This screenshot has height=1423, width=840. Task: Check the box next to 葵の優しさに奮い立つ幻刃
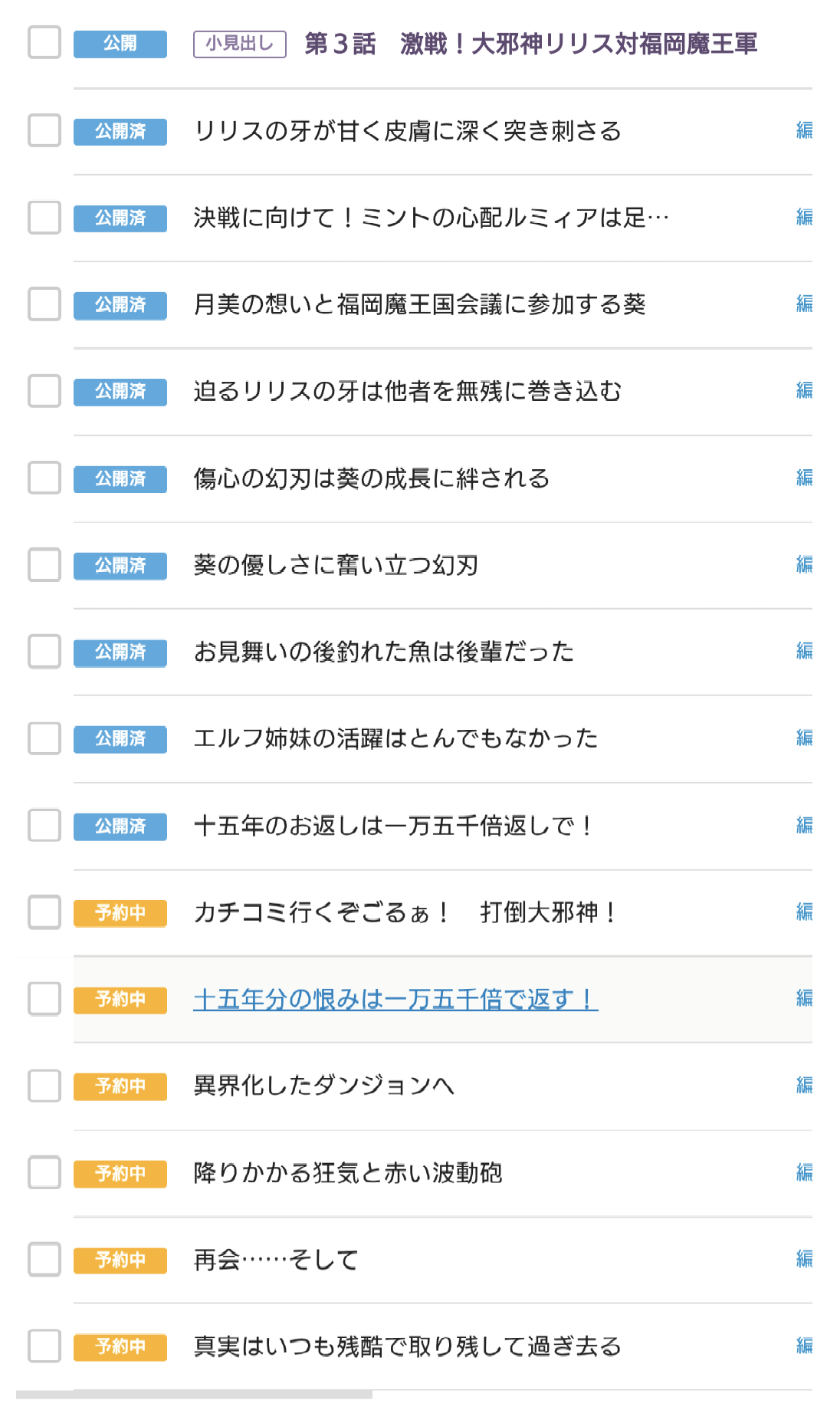pyautogui.click(x=44, y=564)
